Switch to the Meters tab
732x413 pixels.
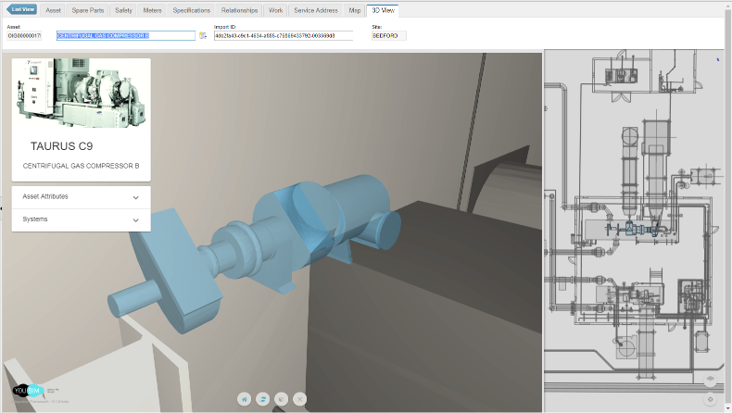(x=152, y=10)
